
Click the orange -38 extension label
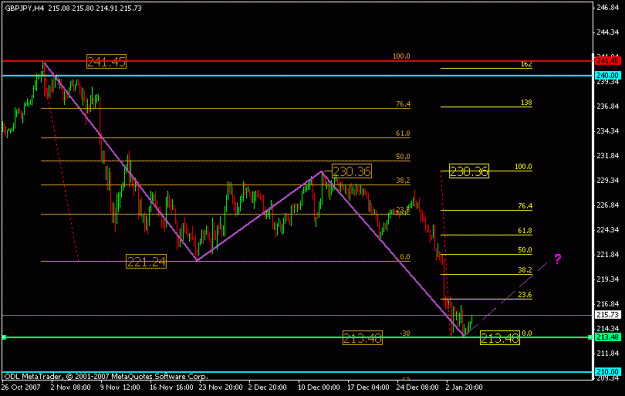pos(405,333)
